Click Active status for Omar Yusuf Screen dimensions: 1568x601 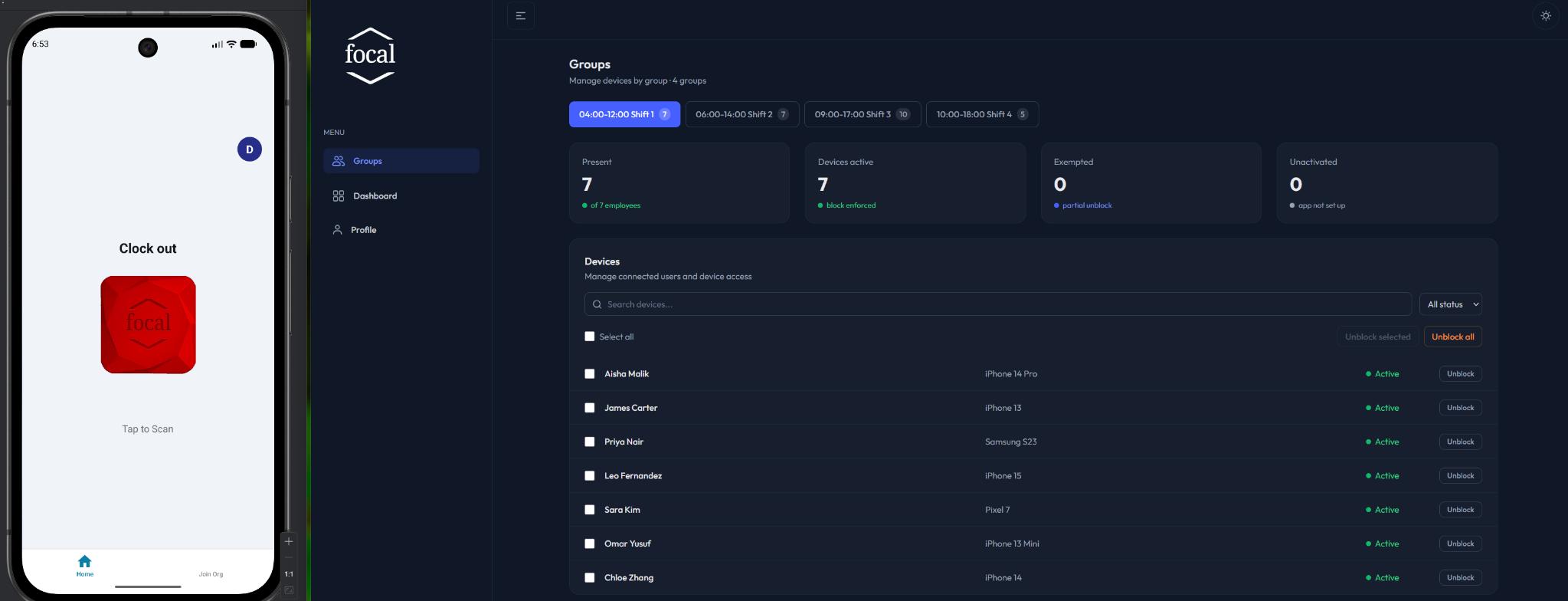[1383, 544]
